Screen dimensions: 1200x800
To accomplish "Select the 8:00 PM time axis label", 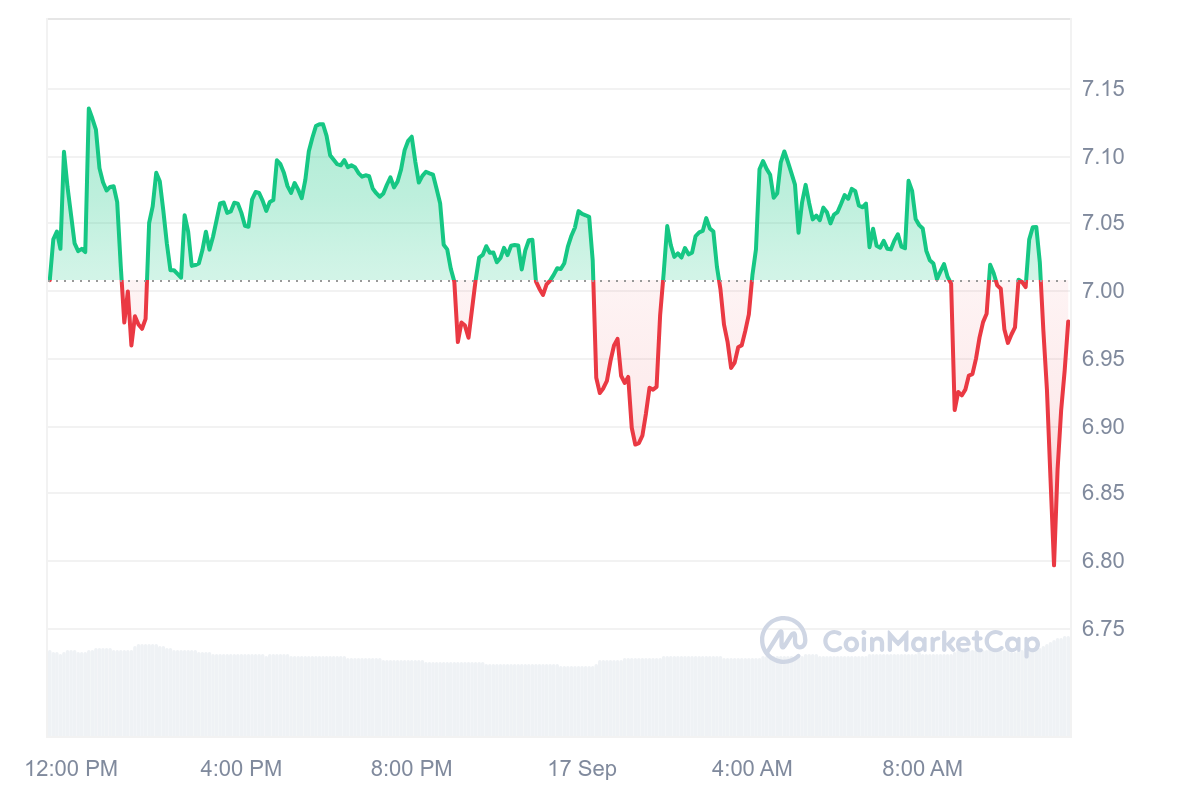I will coord(411,769).
